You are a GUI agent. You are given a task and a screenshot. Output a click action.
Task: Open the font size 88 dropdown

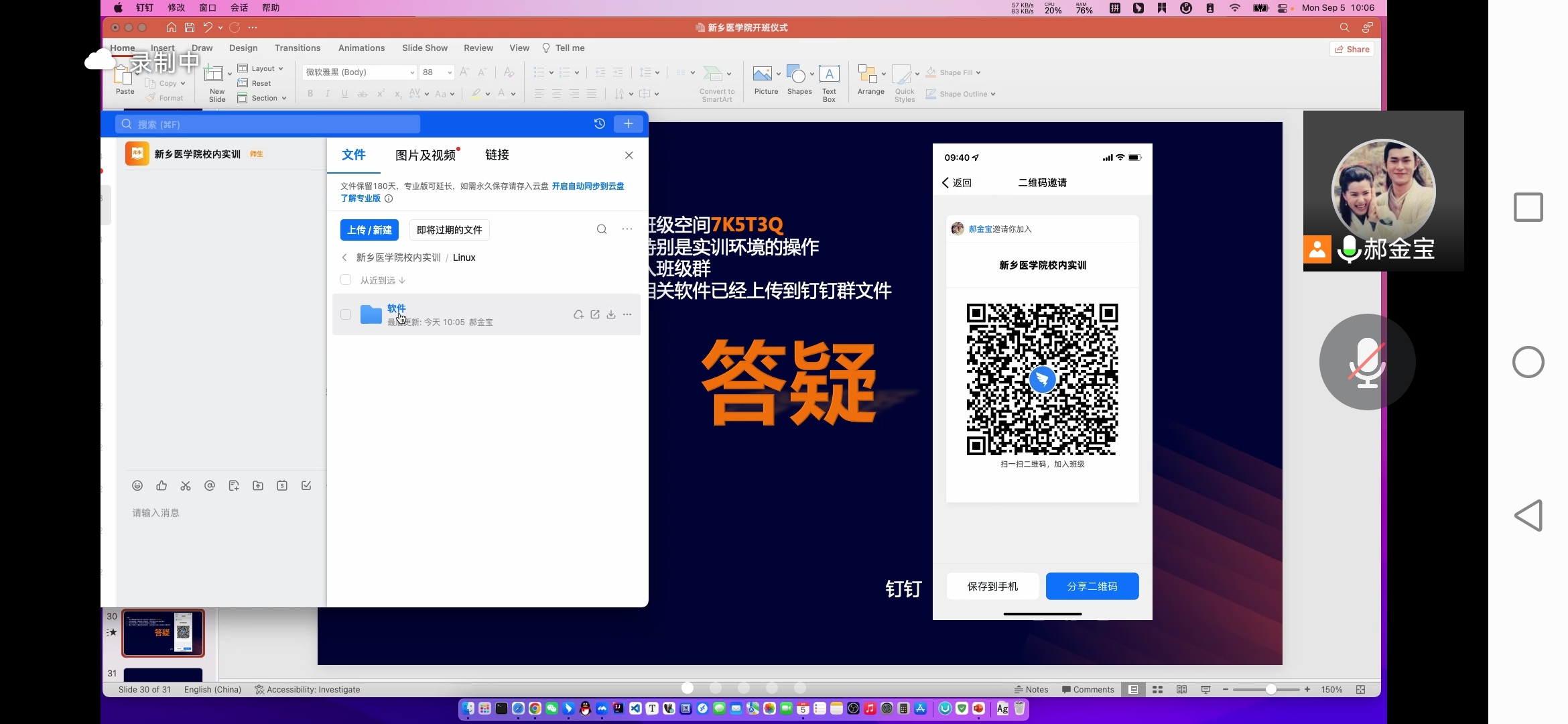pyautogui.click(x=450, y=72)
